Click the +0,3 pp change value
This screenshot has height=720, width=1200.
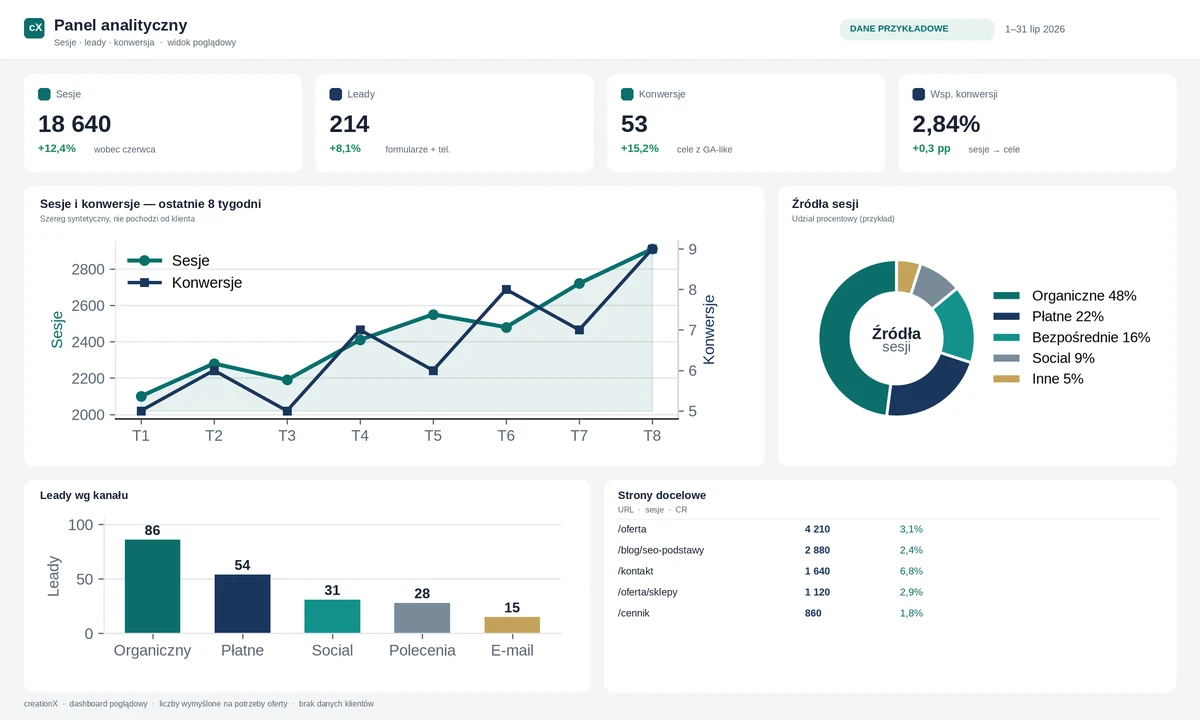(x=932, y=148)
